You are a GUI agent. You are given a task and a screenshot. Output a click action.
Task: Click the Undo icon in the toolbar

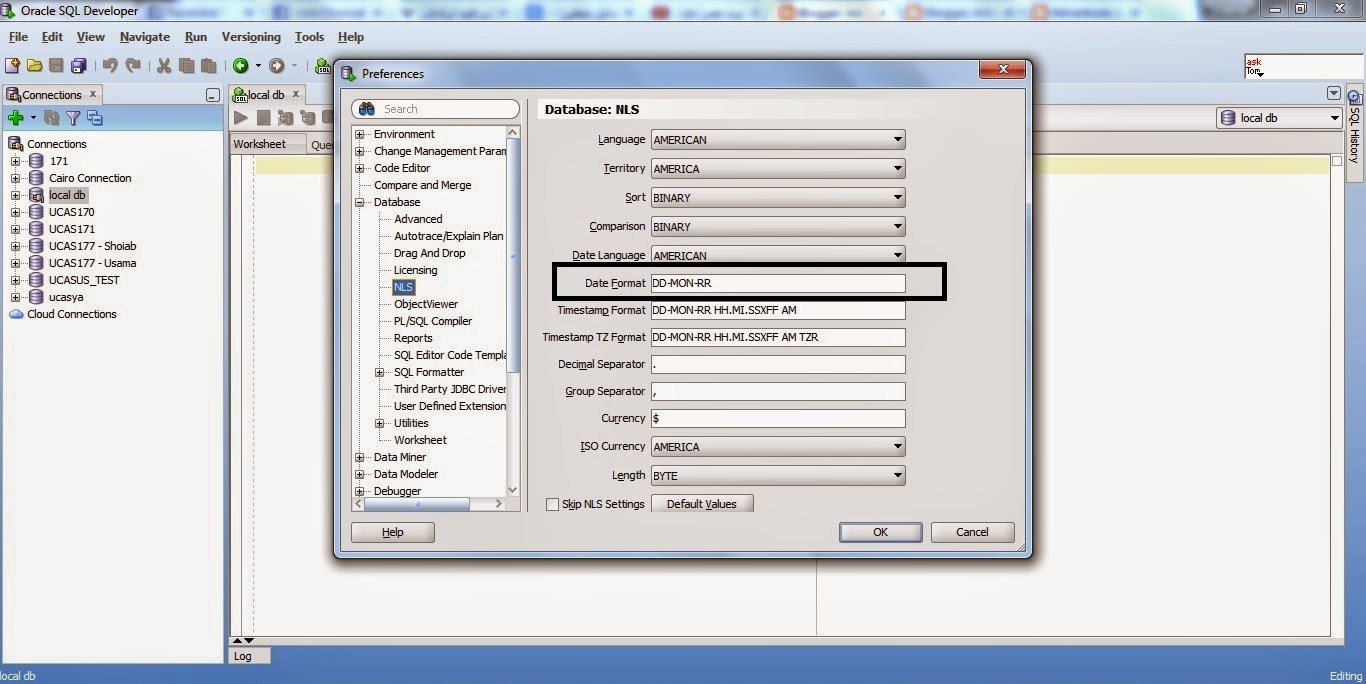click(108, 65)
